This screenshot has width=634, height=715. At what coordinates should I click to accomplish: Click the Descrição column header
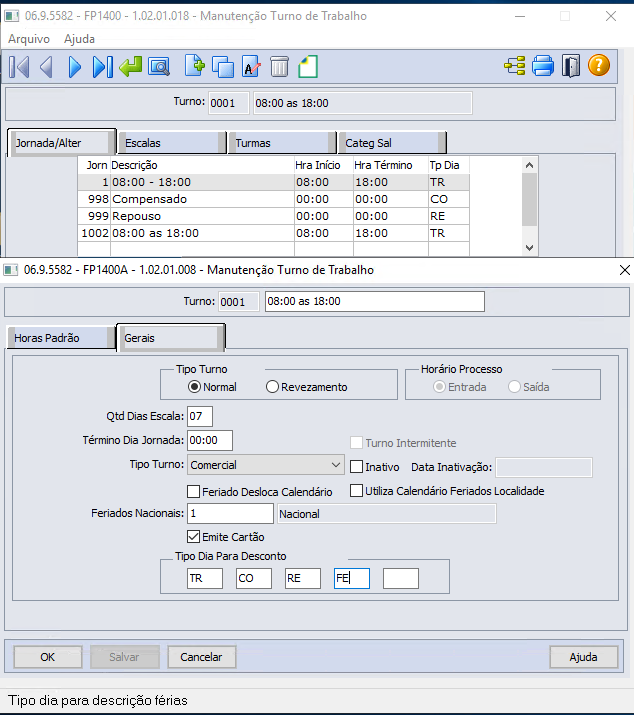pos(203,165)
